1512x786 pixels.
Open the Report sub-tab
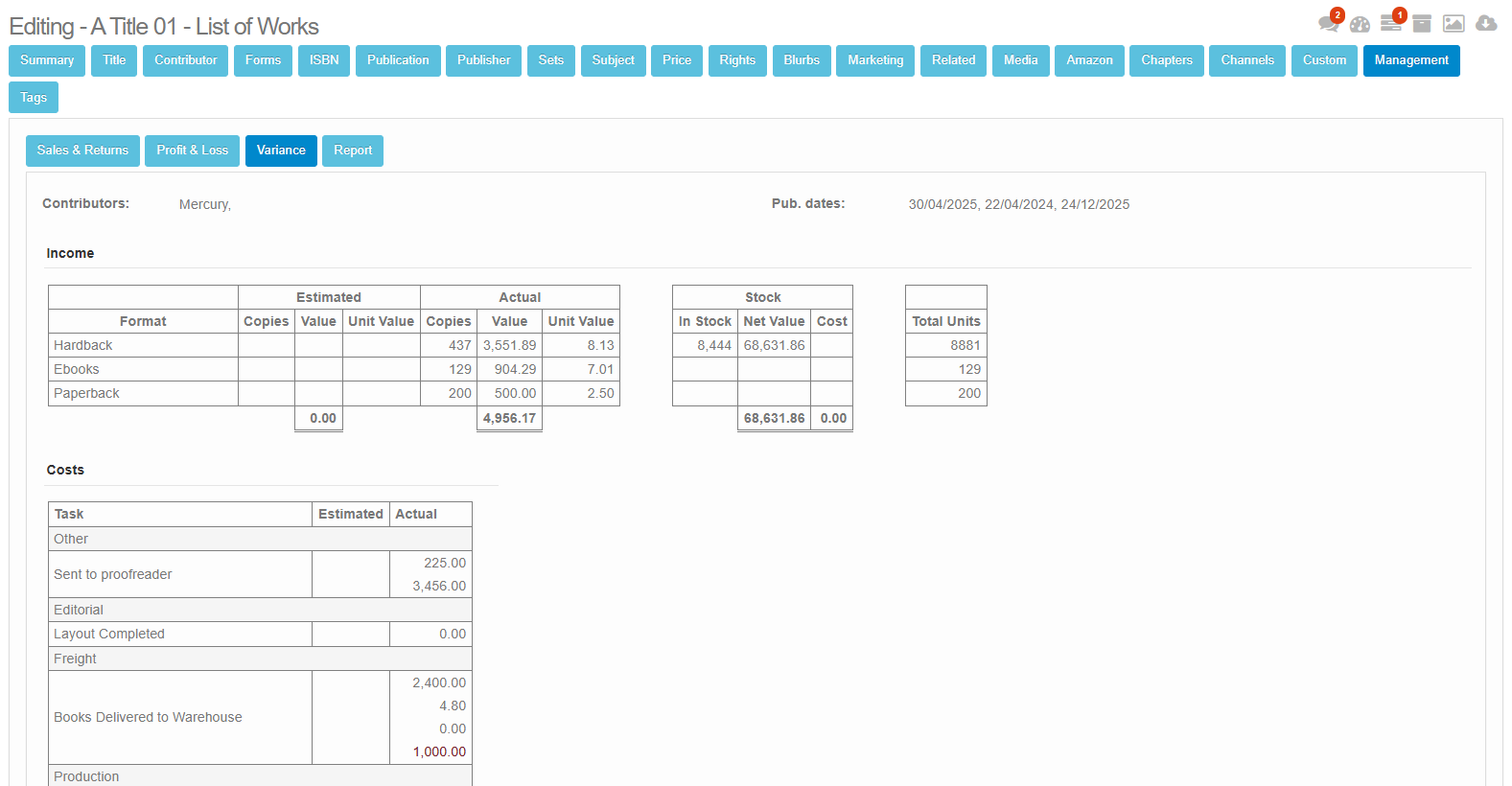353,150
